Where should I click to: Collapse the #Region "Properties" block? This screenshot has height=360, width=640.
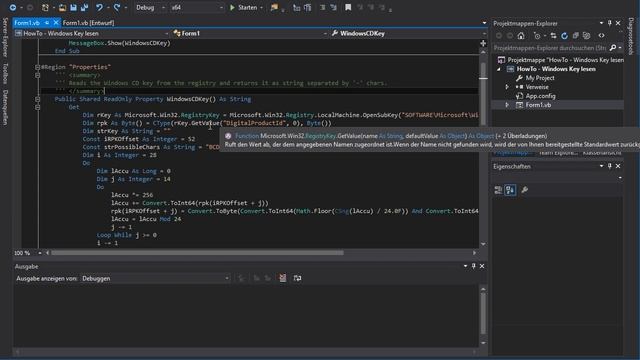click(37, 67)
